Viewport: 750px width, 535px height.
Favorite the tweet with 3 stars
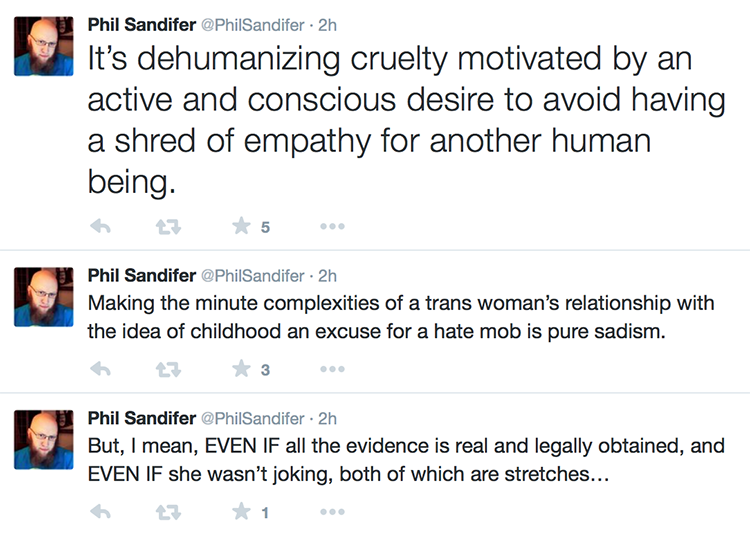[242, 369]
